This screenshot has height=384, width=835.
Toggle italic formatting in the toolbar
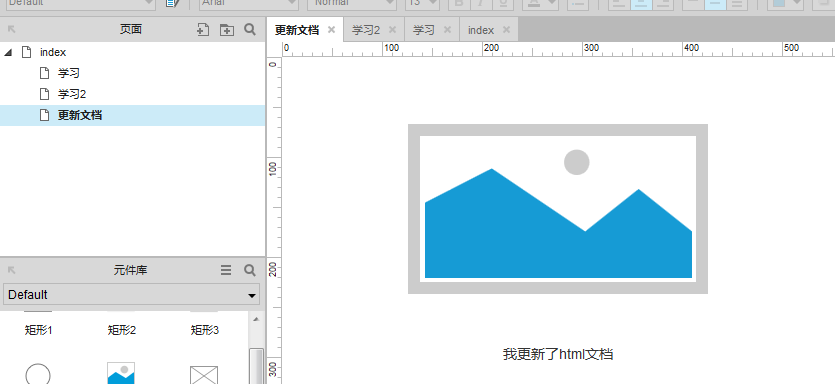click(481, 4)
